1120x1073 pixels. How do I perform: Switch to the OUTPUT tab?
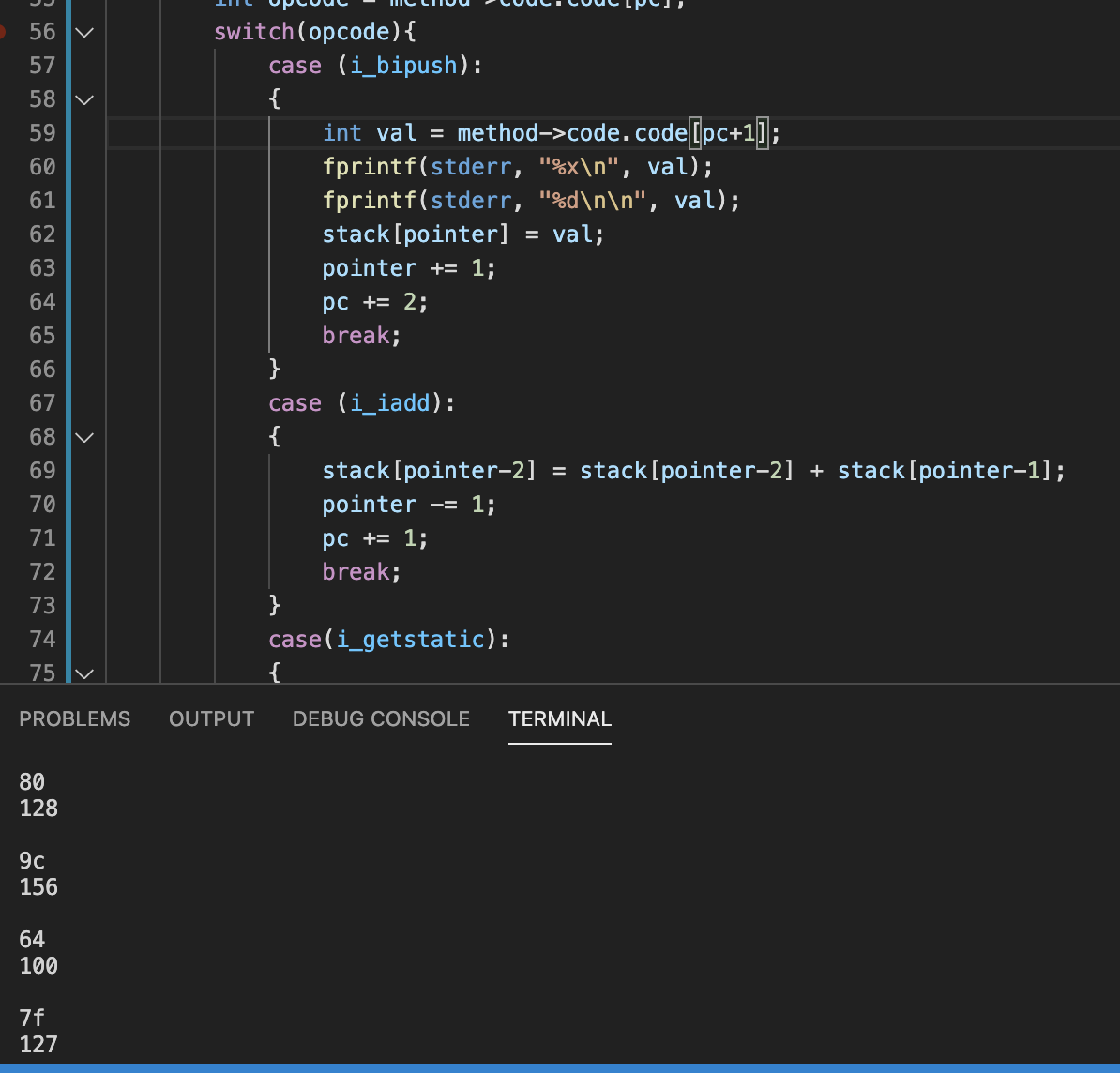211,719
